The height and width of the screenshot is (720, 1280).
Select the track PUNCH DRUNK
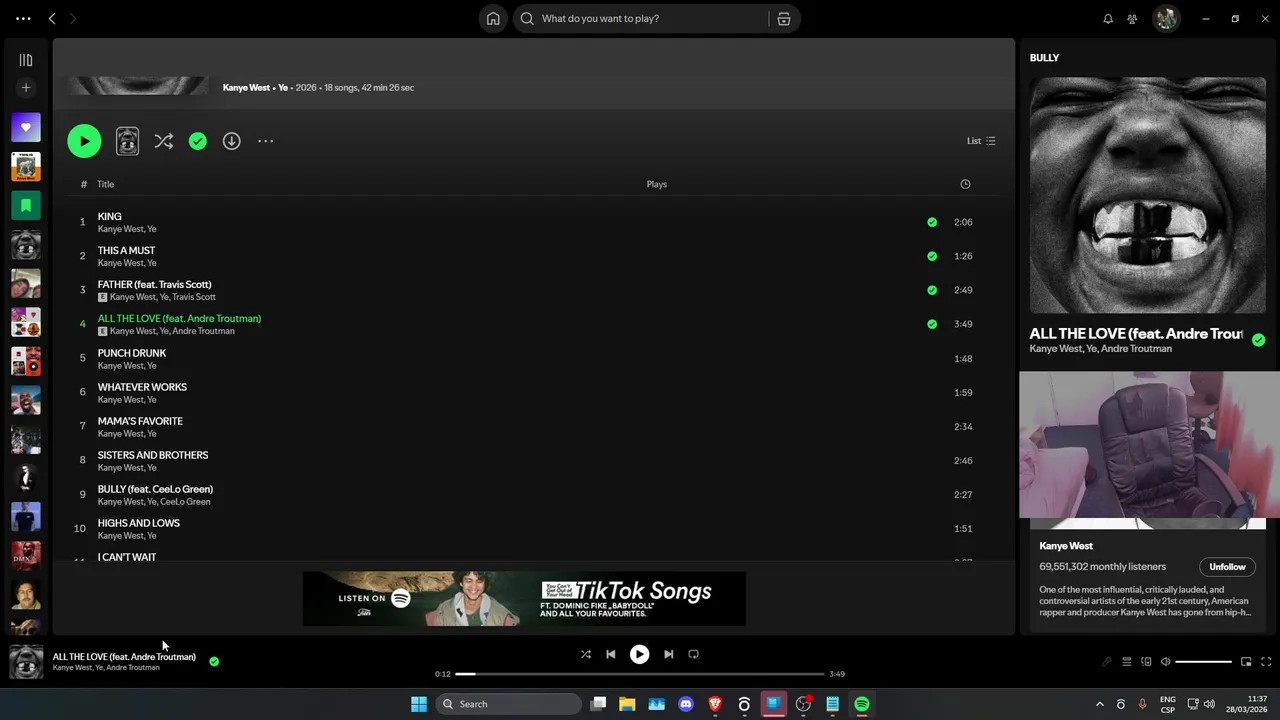pos(131,353)
